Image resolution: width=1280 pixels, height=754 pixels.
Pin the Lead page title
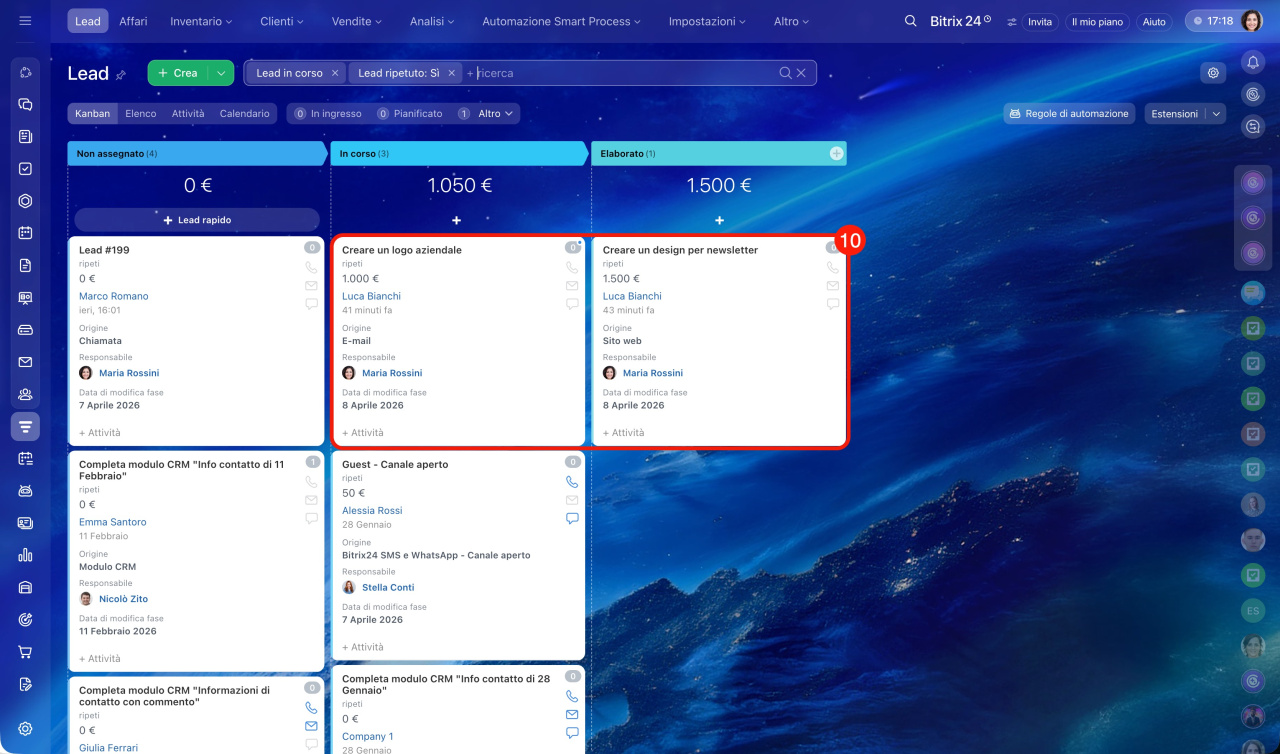tap(121, 74)
